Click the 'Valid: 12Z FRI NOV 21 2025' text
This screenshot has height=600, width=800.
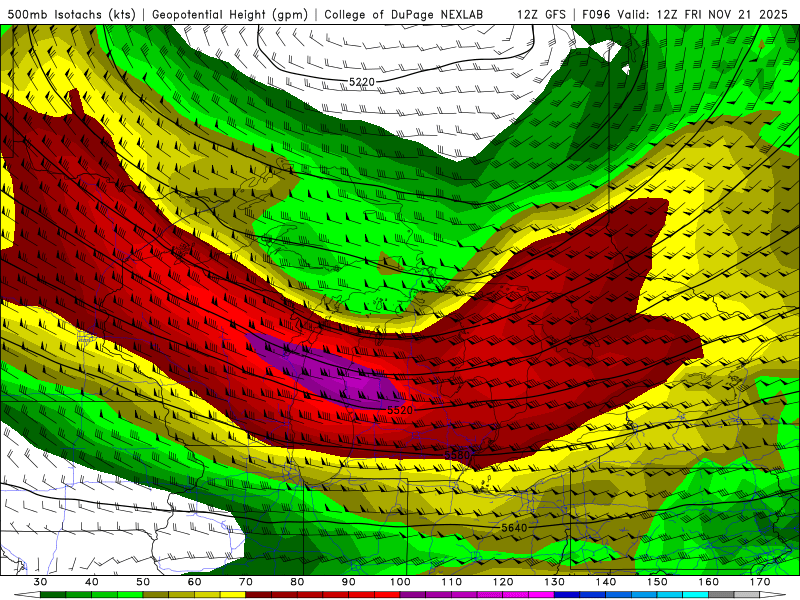pyautogui.click(x=703, y=14)
